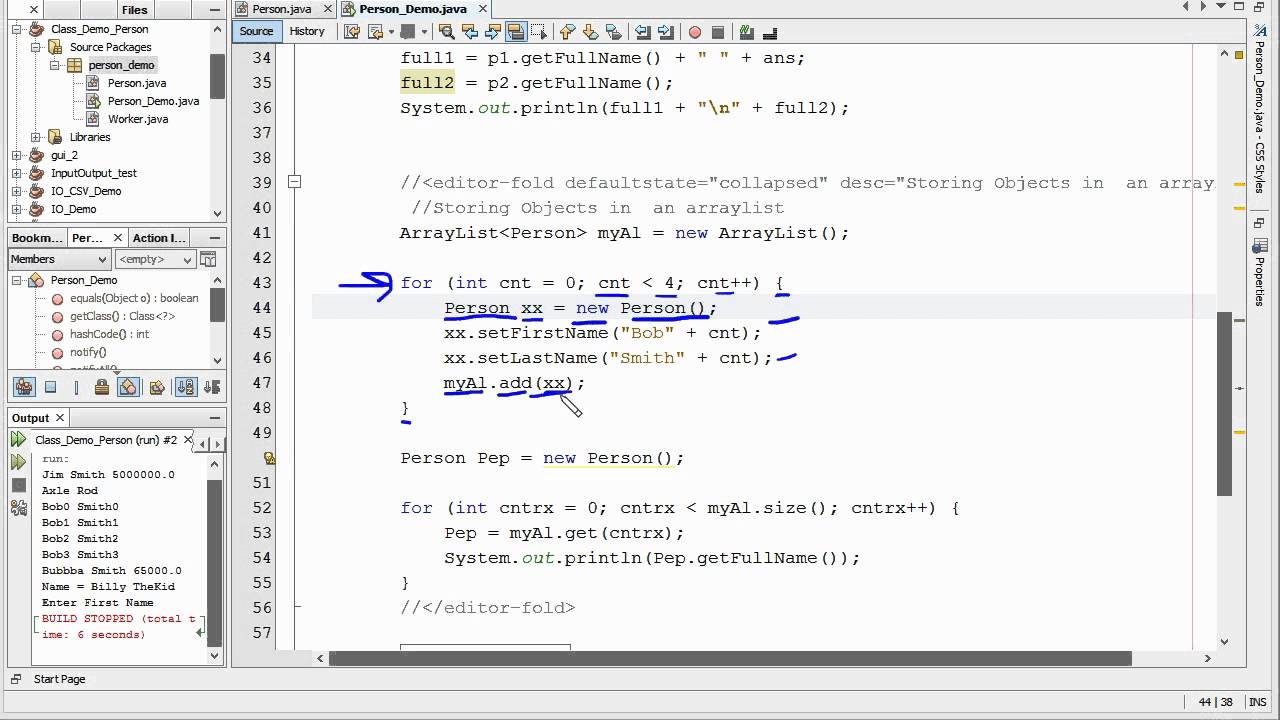Click Navigator javadoc window icon

tap(206, 259)
